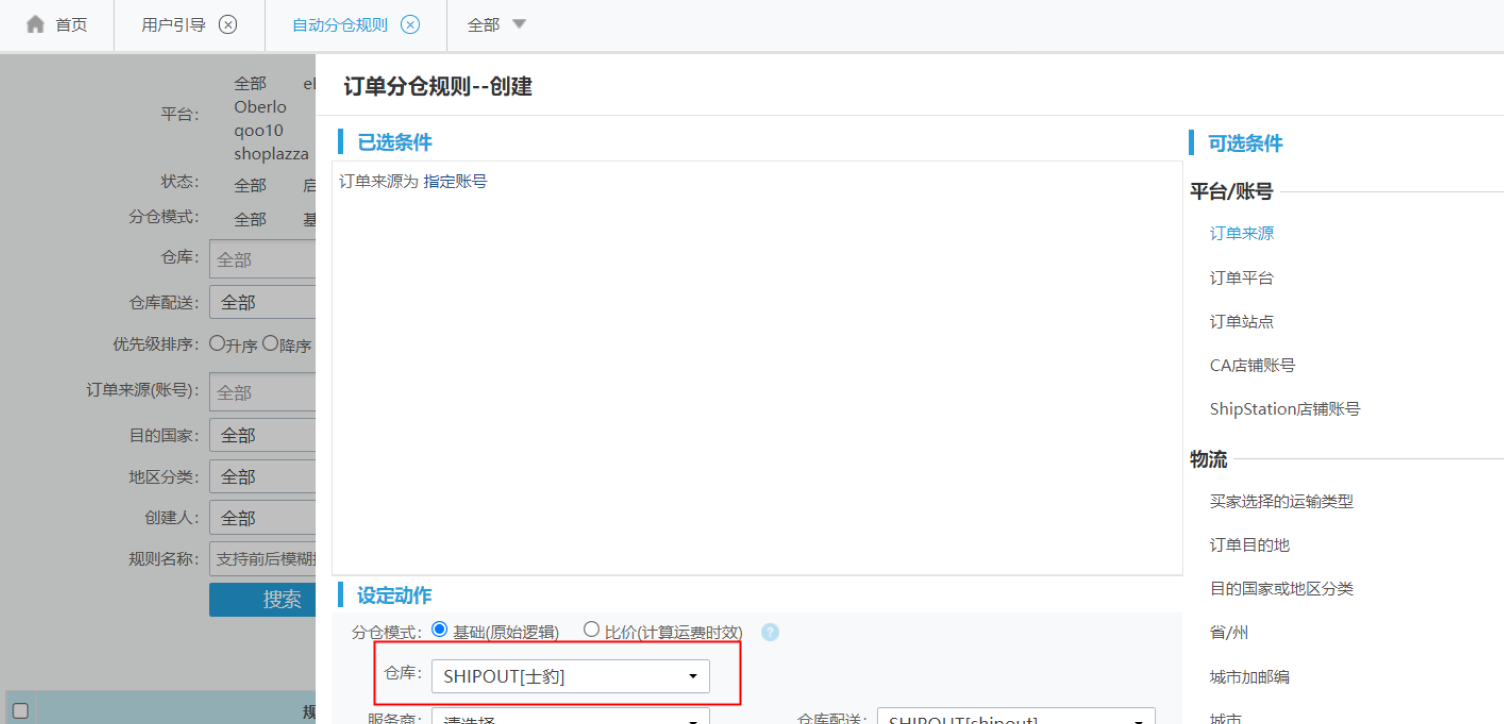The height and width of the screenshot is (724, 1504).
Task: Open background 创建人 全部 dropdown
Action: (x=263, y=518)
